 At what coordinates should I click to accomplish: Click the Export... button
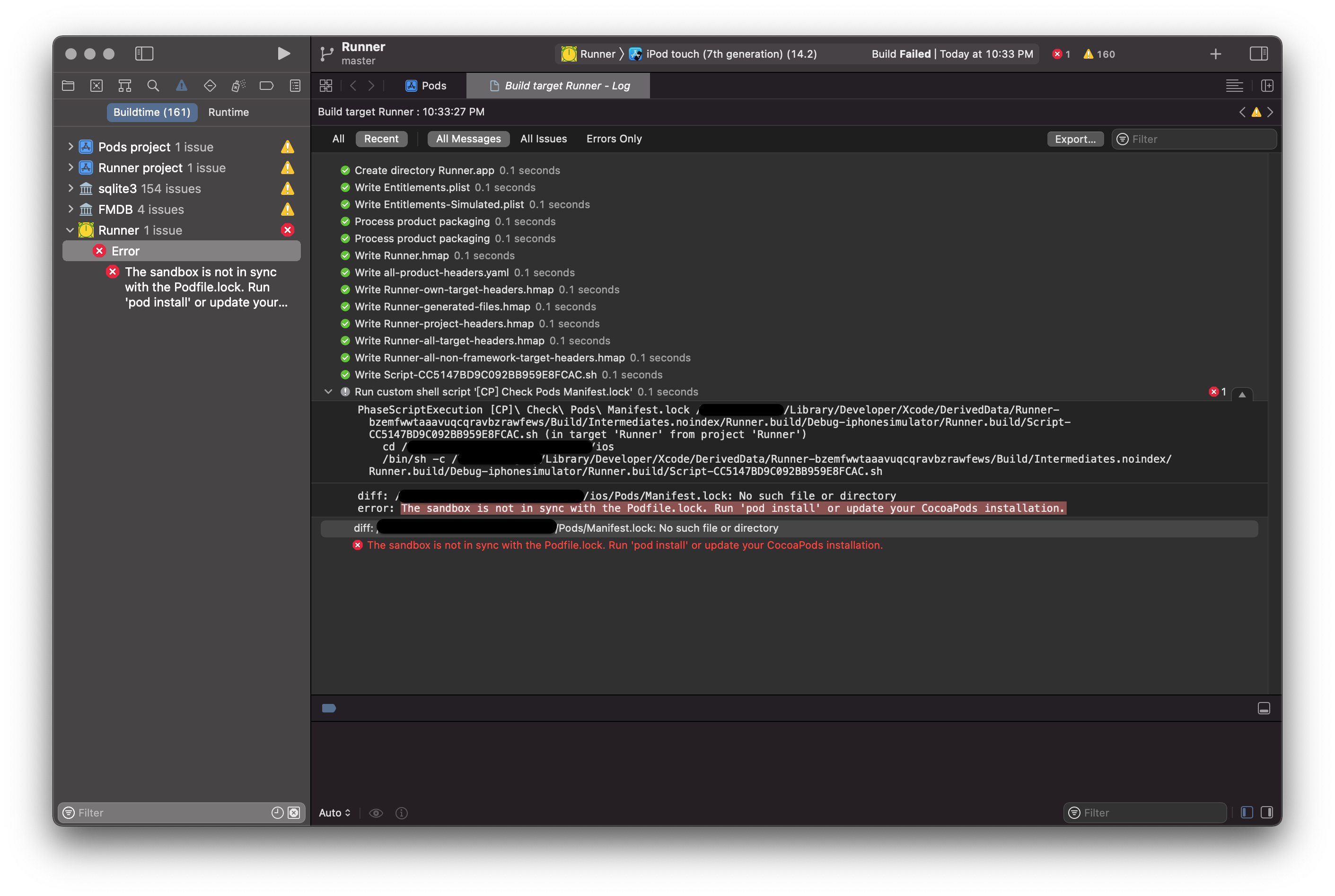pos(1074,140)
